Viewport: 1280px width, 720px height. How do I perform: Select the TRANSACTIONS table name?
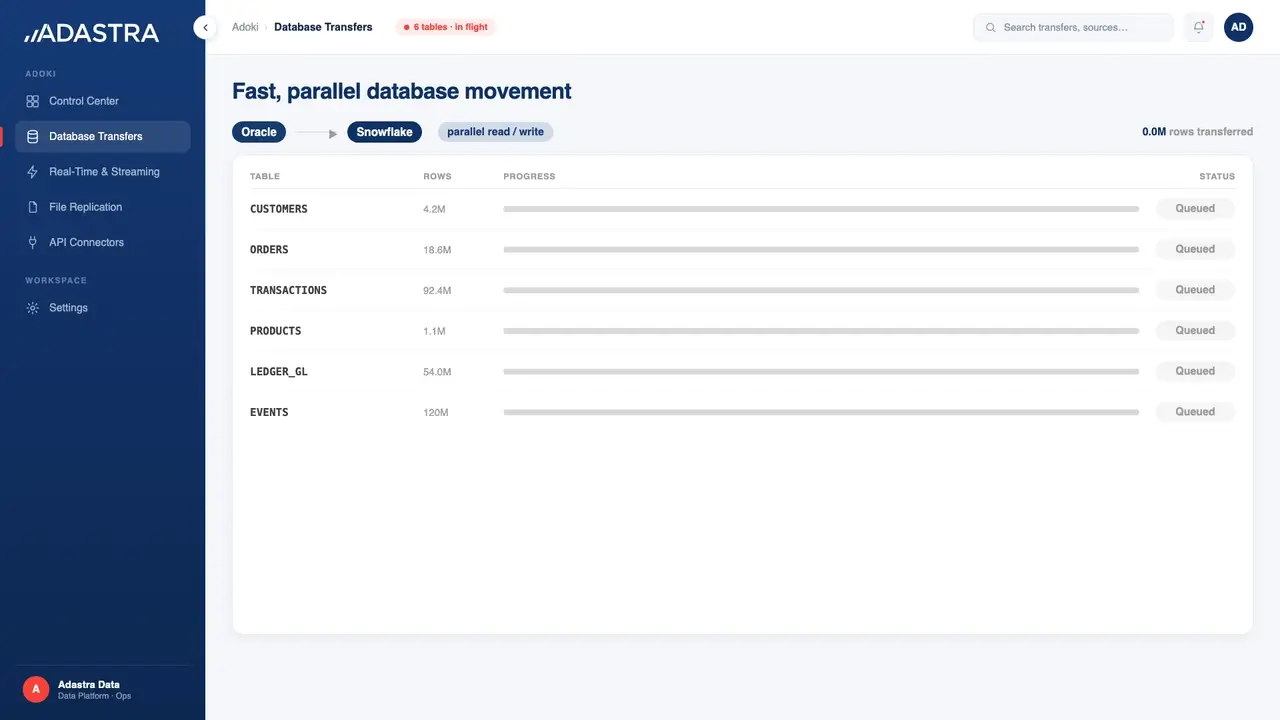tap(288, 290)
